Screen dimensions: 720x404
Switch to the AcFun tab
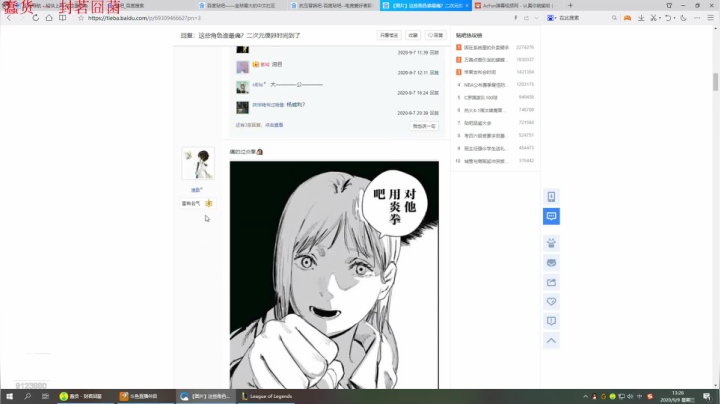click(x=517, y=6)
